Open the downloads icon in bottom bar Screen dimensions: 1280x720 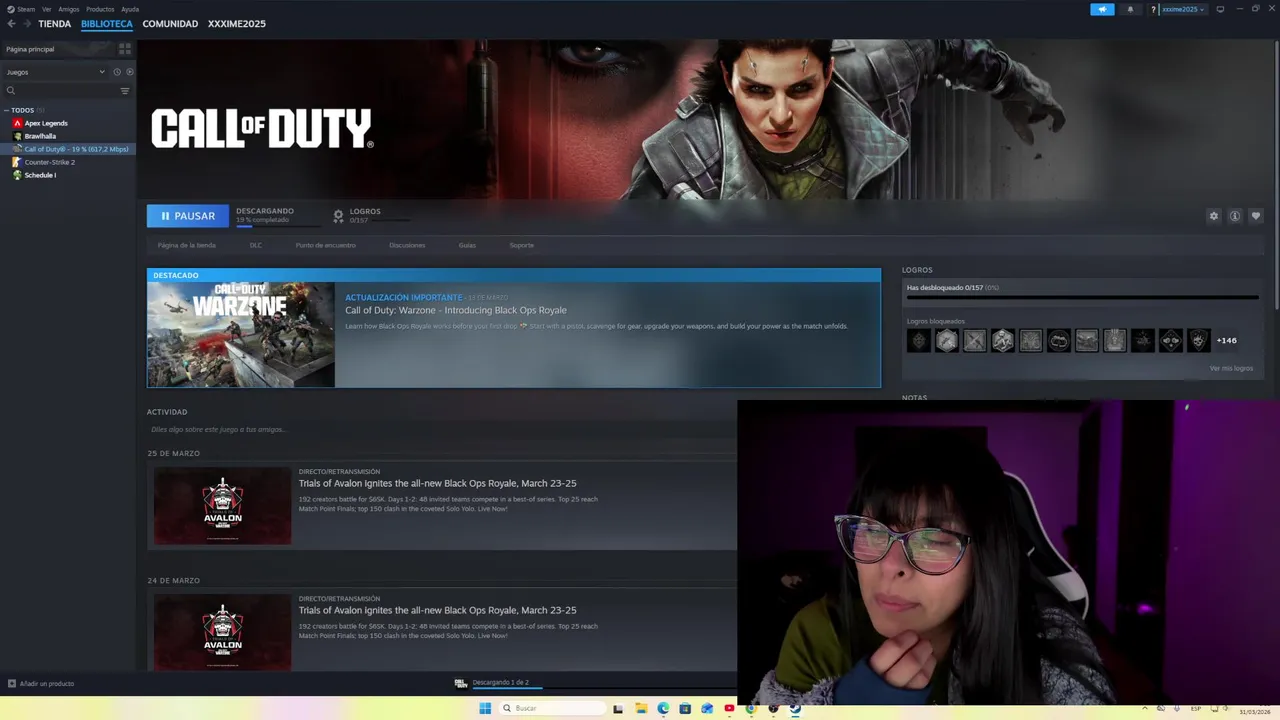coord(461,683)
